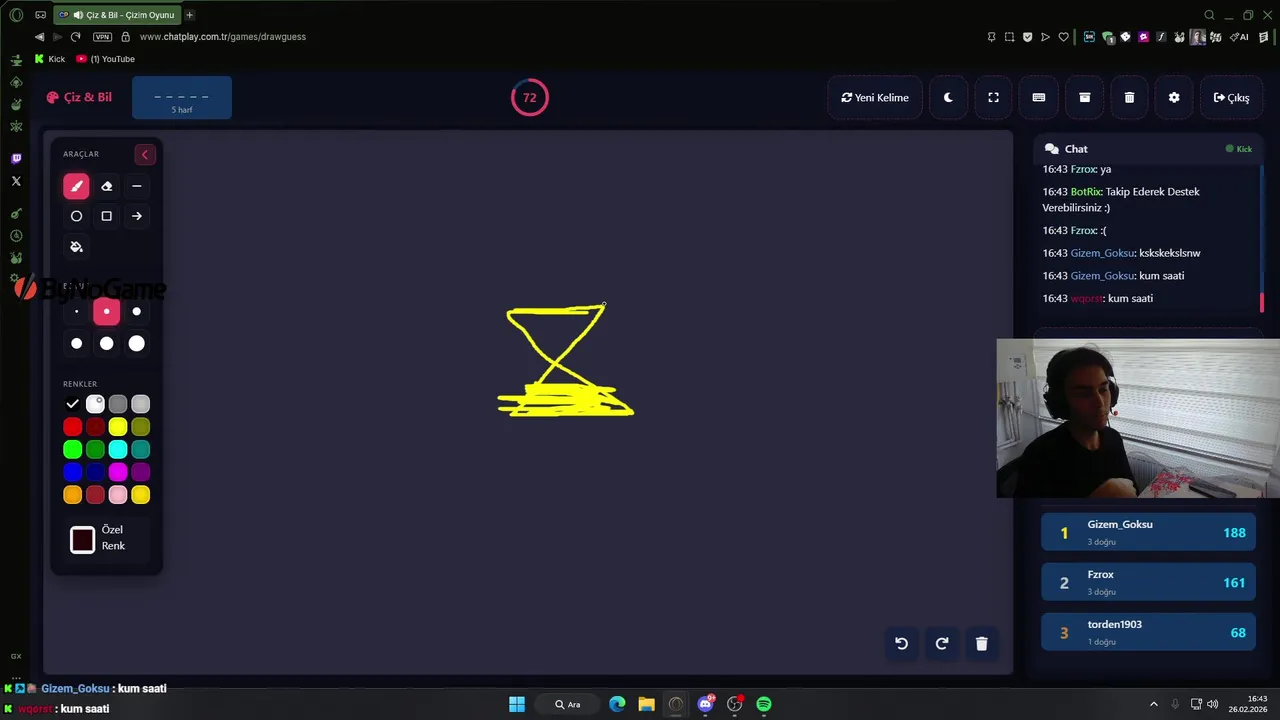Viewport: 1280px width, 720px height.
Task: Select the eraser tool
Action: [107, 186]
